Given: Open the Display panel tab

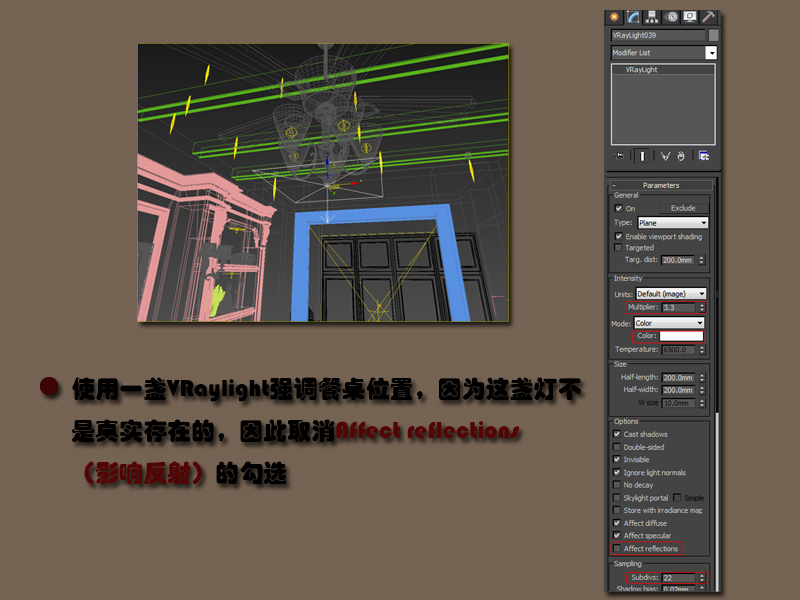Looking at the screenshot, I should [x=690, y=17].
